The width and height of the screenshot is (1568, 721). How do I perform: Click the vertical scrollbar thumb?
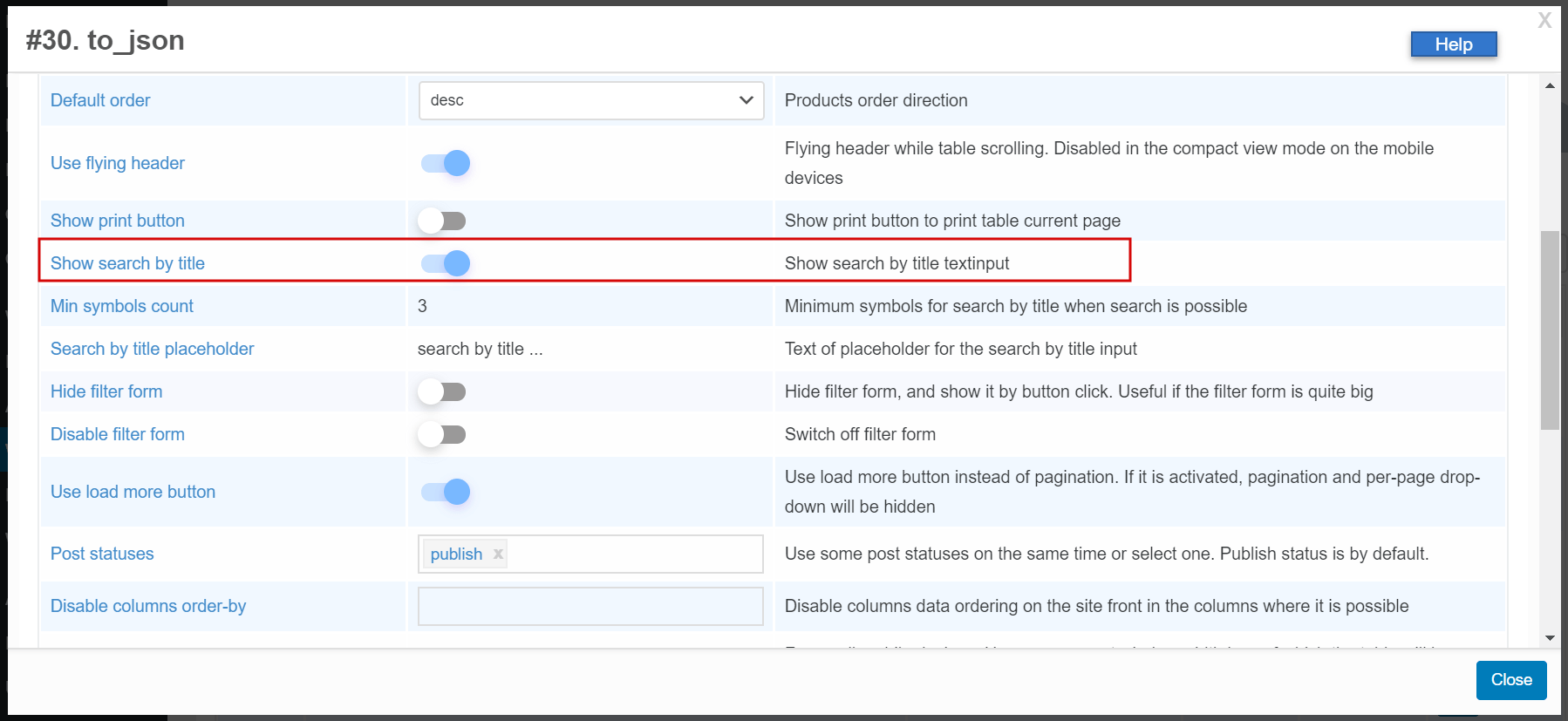tap(1550, 330)
